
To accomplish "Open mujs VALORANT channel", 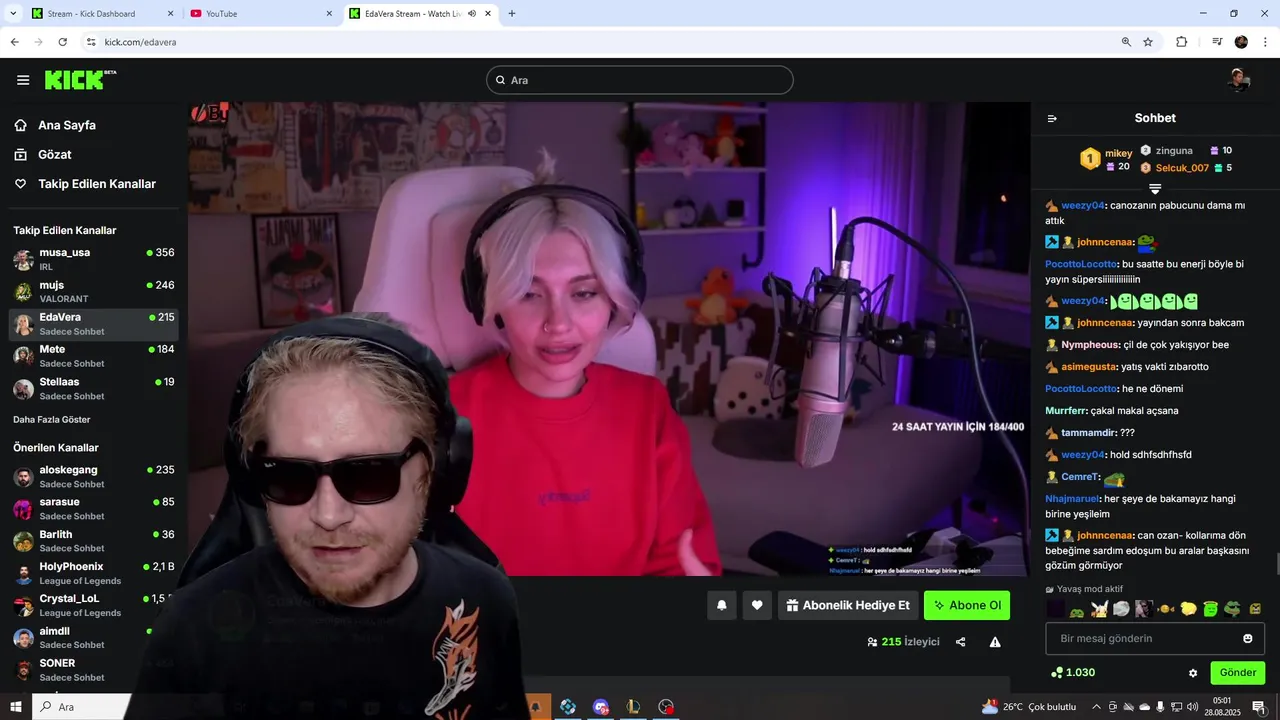I will point(94,292).
